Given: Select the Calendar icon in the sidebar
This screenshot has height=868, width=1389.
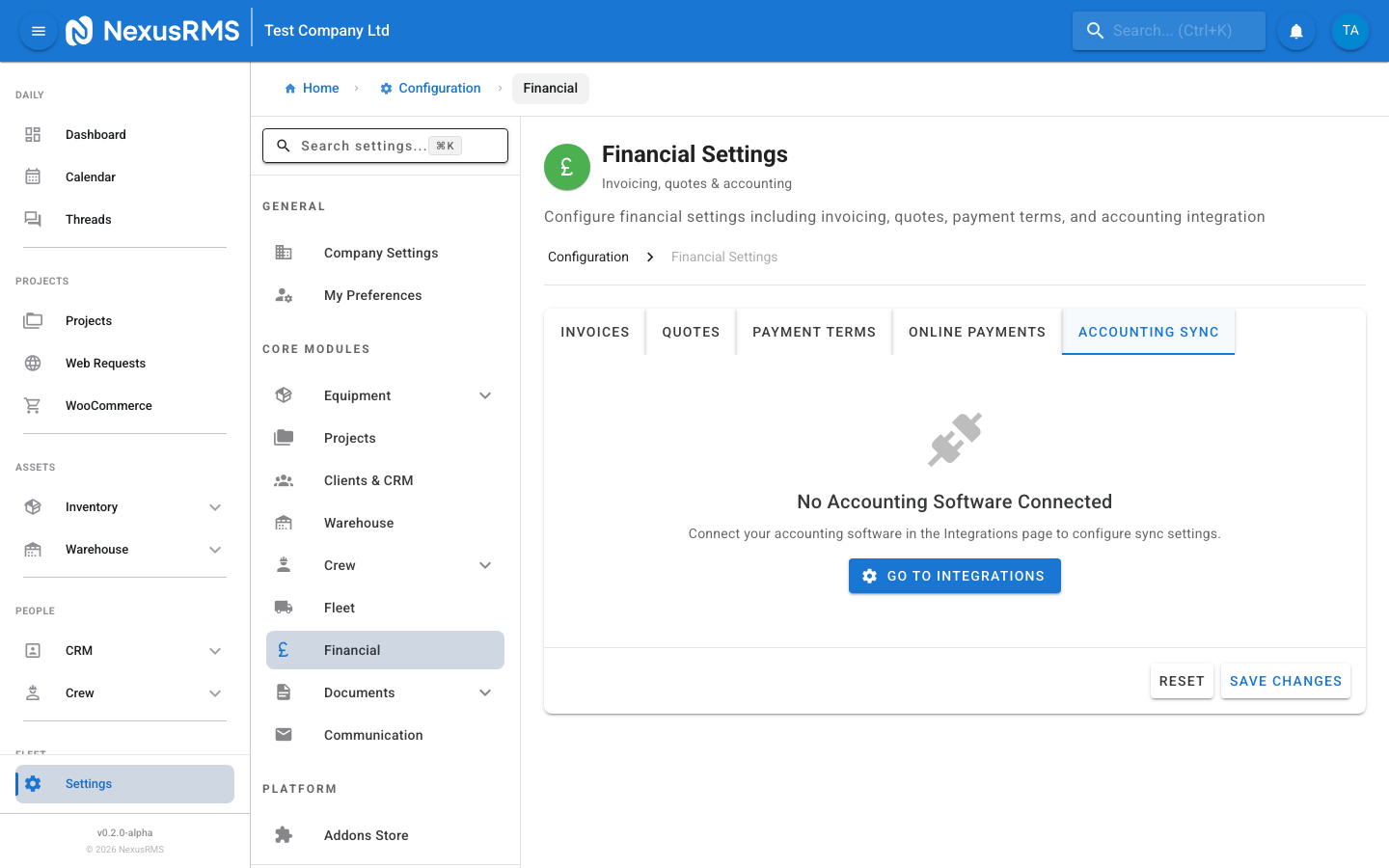Looking at the screenshot, I should [x=33, y=176].
